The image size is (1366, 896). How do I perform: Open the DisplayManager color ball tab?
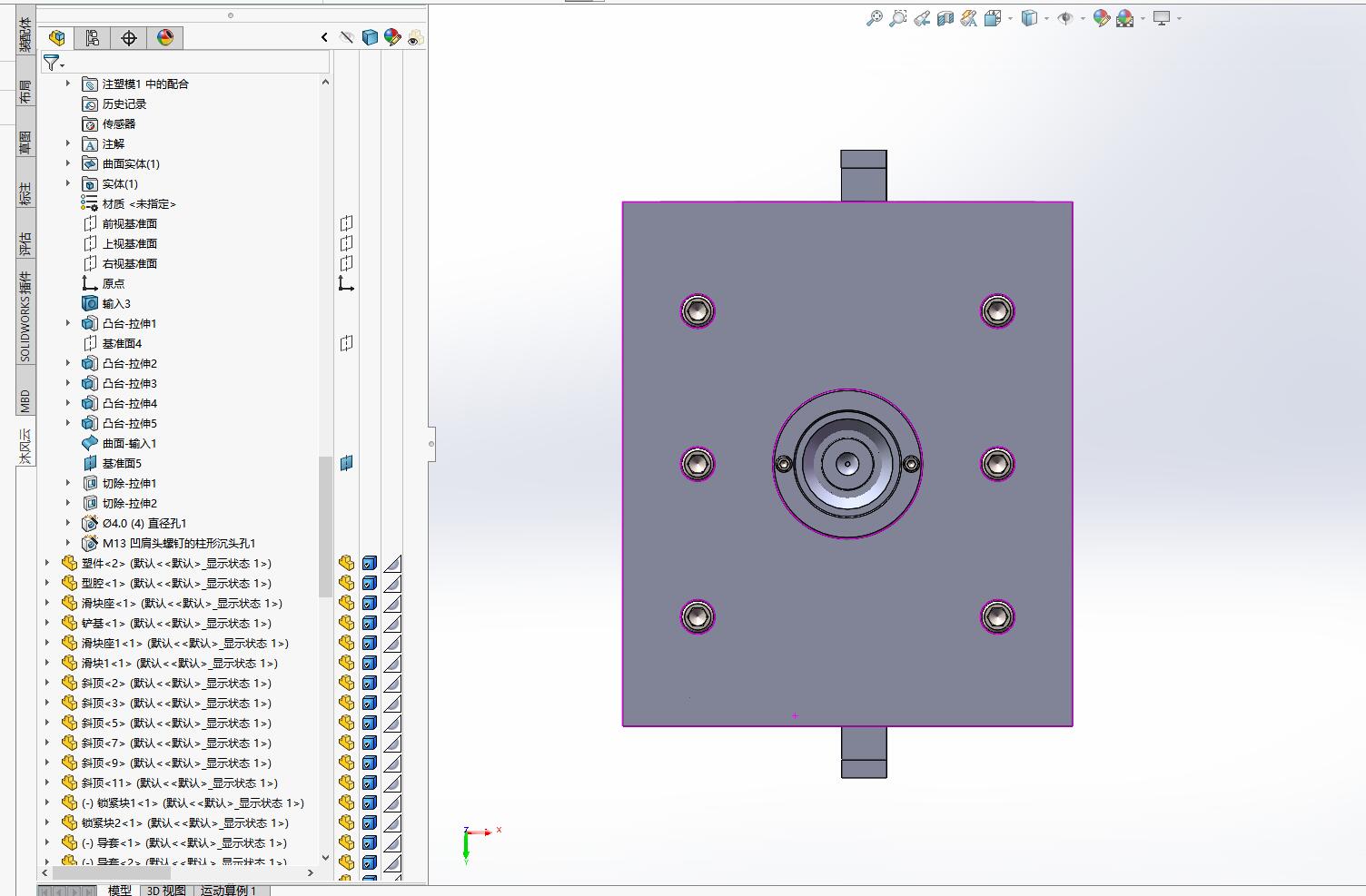[165, 37]
